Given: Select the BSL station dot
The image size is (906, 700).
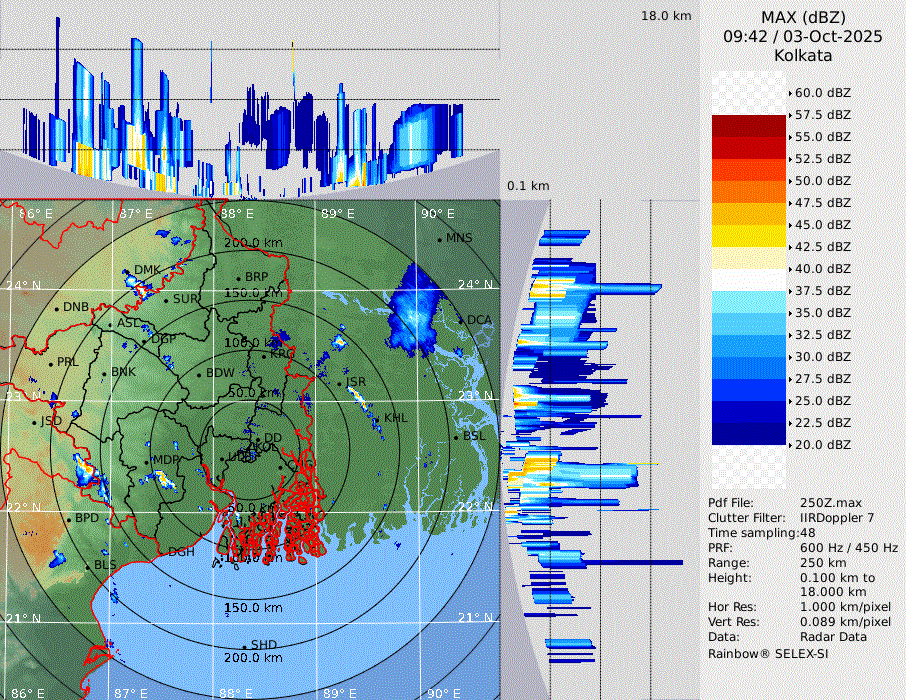Looking at the screenshot, I should 456,437.
